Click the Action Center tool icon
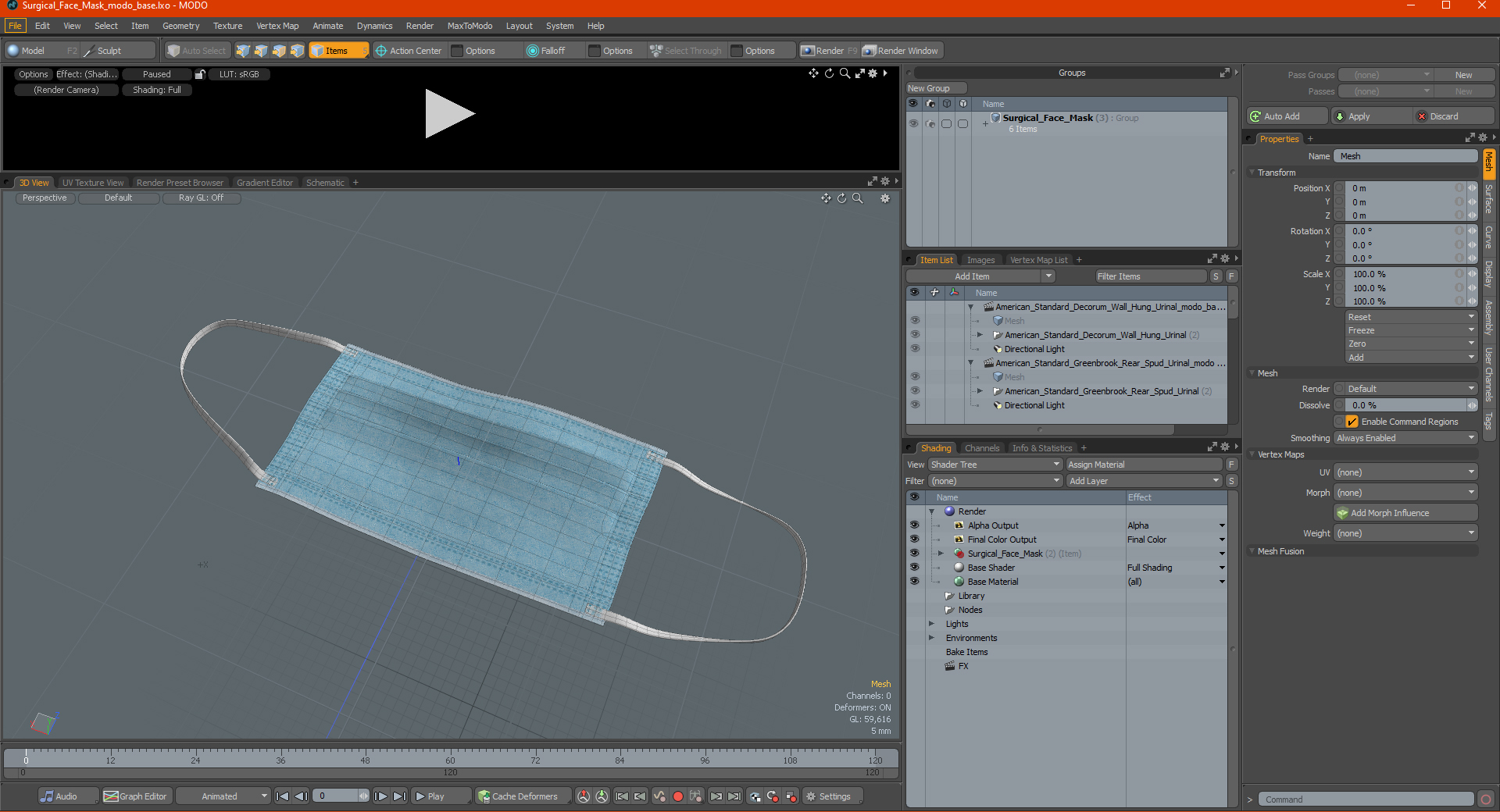 [381, 51]
